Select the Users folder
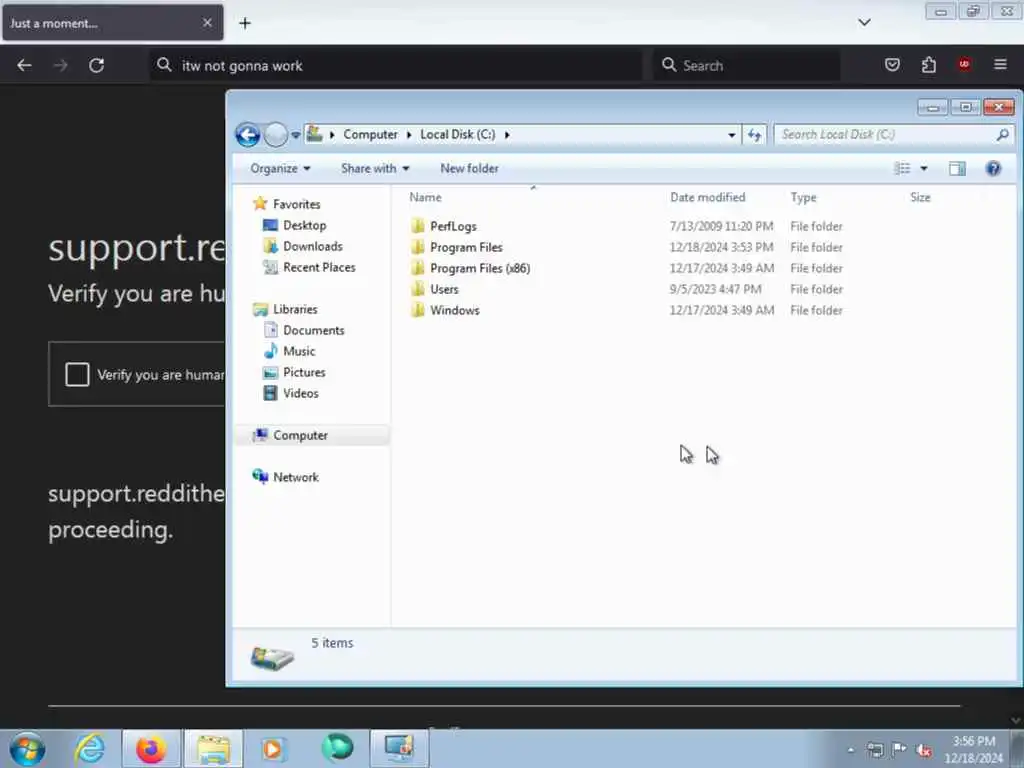This screenshot has width=1024, height=768. tap(444, 289)
